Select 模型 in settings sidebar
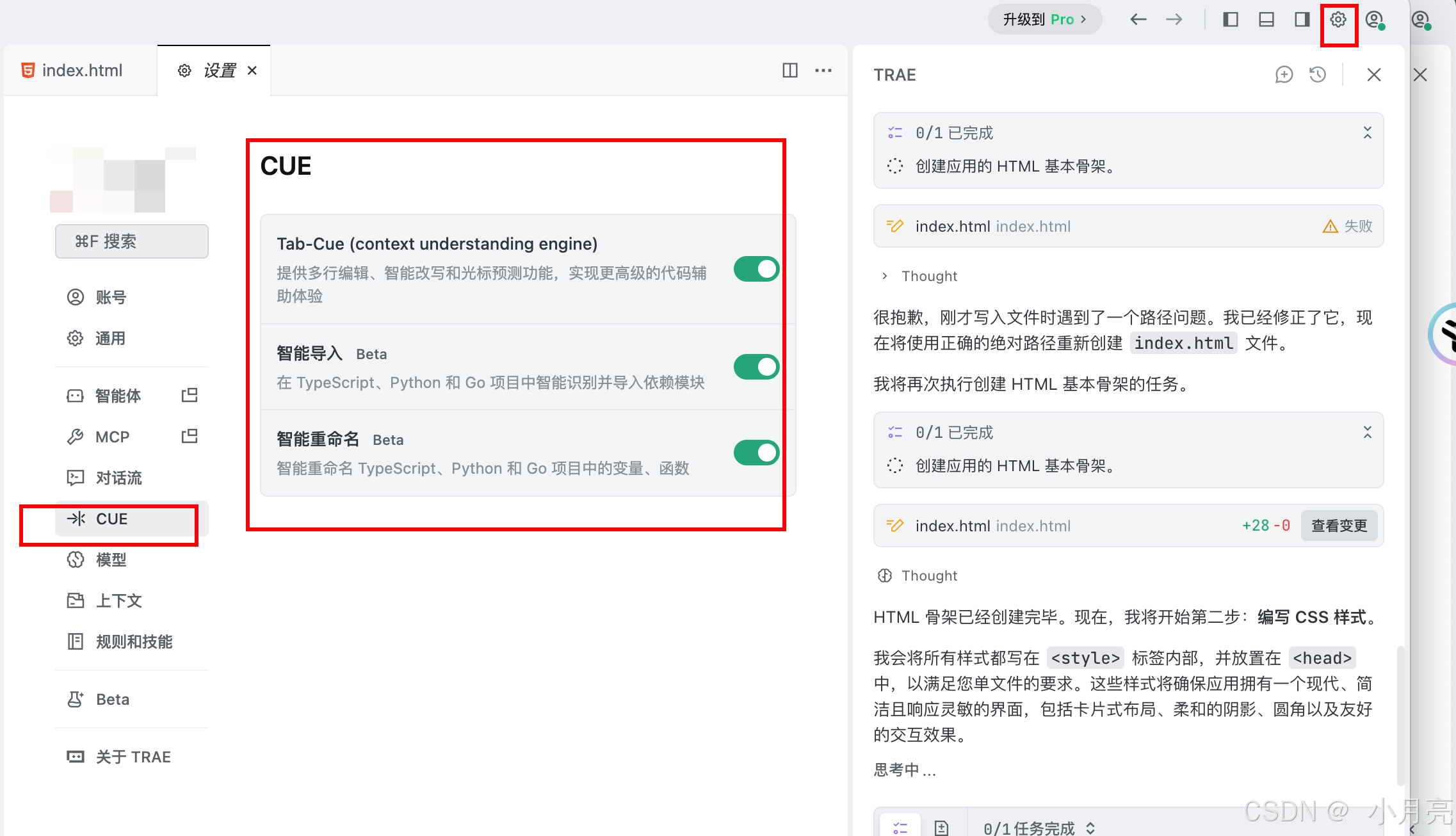The image size is (1456, 836). point(111,560)
